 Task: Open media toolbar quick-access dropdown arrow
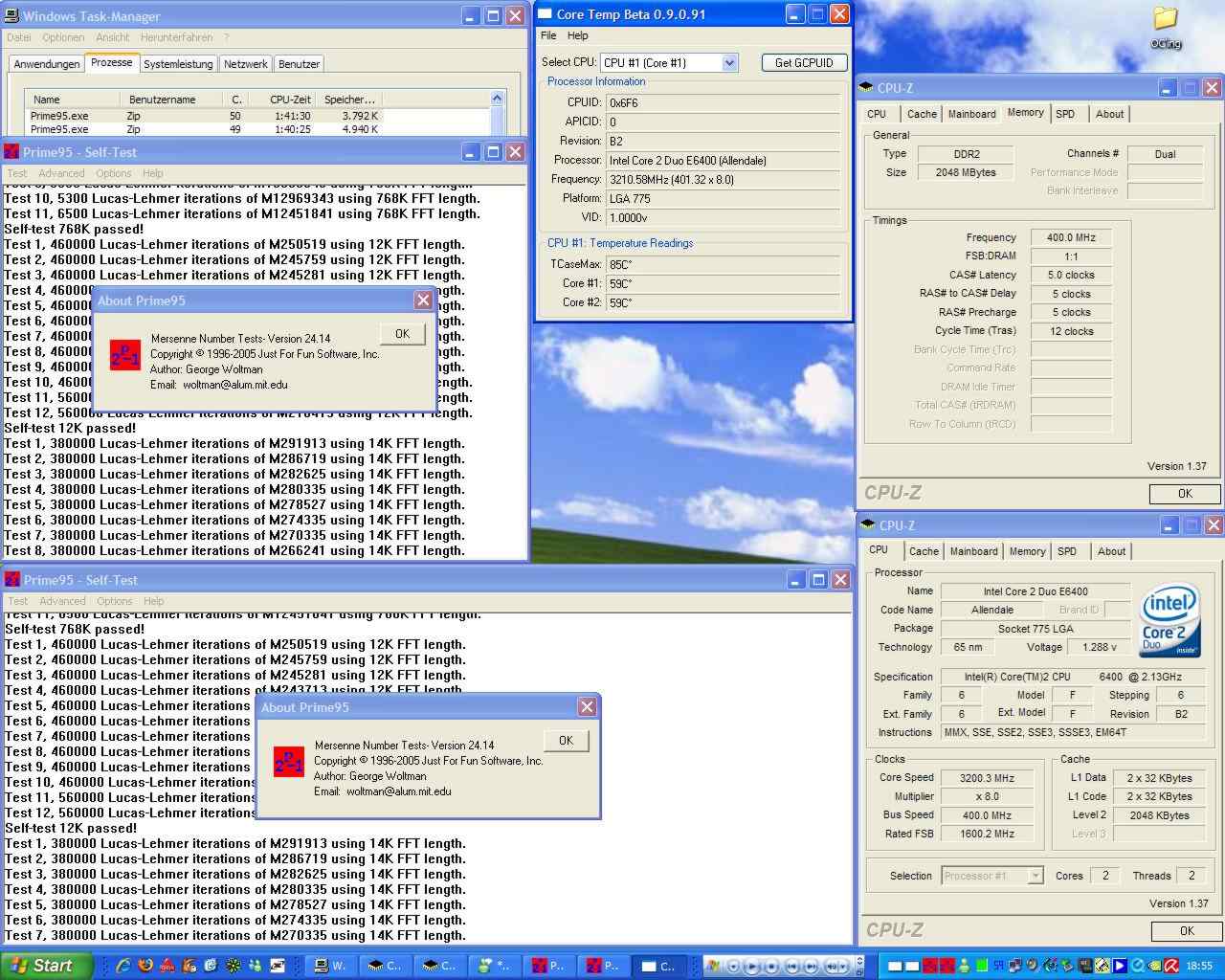[732, 967]
